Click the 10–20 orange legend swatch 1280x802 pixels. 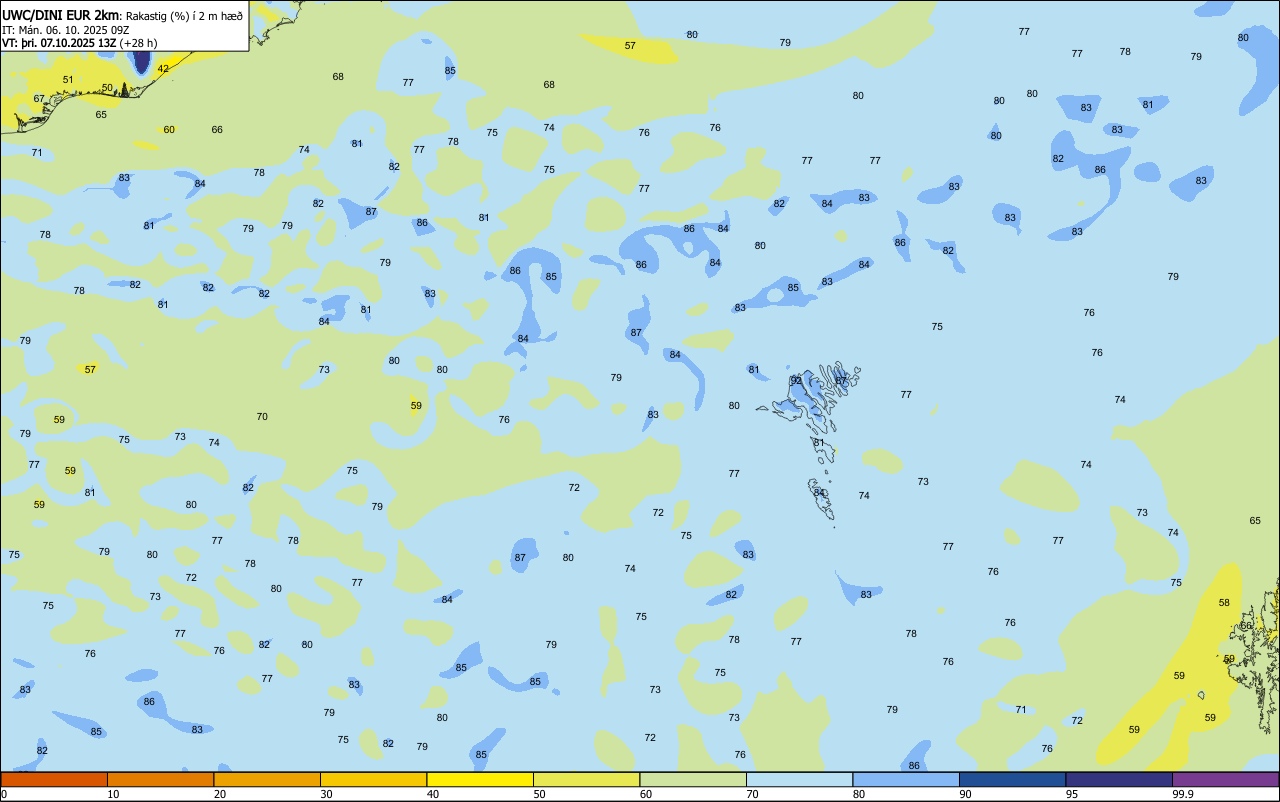pos(160,779)
